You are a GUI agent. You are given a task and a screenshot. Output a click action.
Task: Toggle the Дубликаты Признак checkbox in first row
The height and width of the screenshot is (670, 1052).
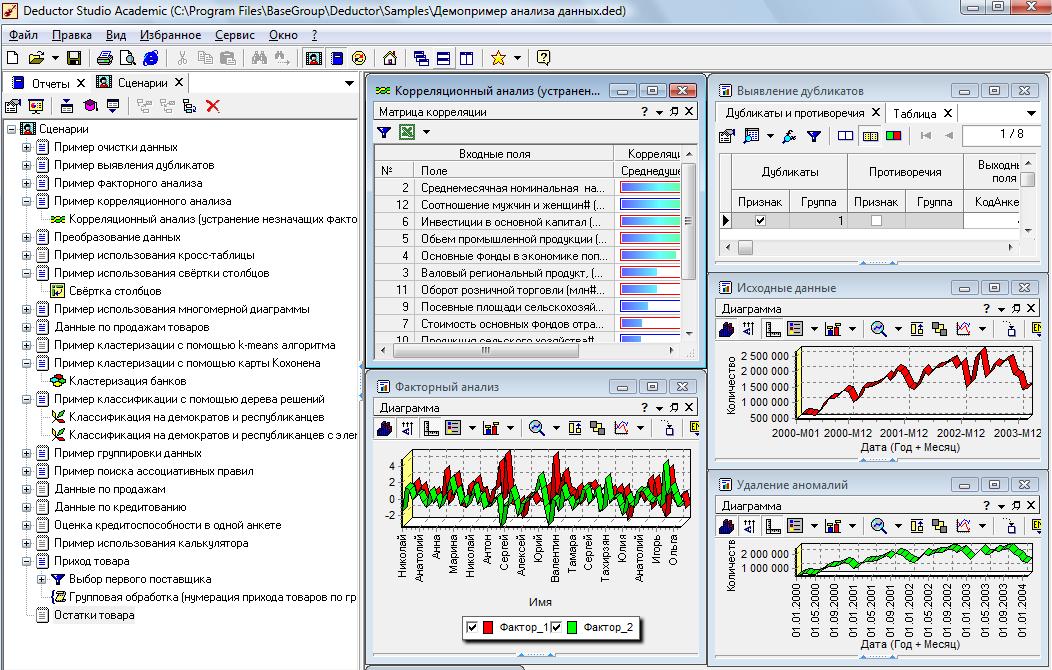760,221
